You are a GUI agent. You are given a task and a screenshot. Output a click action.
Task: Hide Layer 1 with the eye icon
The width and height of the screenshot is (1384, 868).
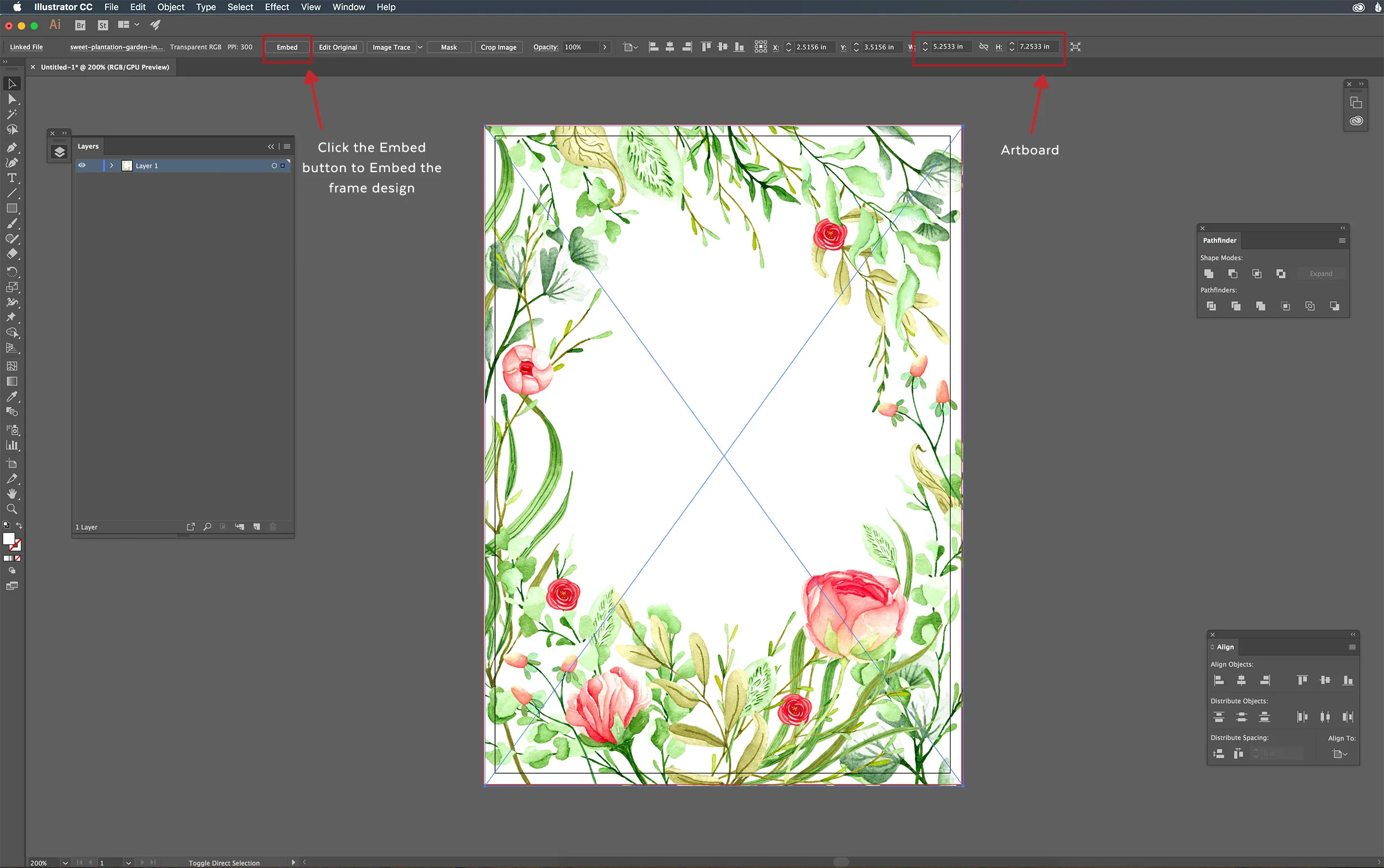(x=82, y=166)
